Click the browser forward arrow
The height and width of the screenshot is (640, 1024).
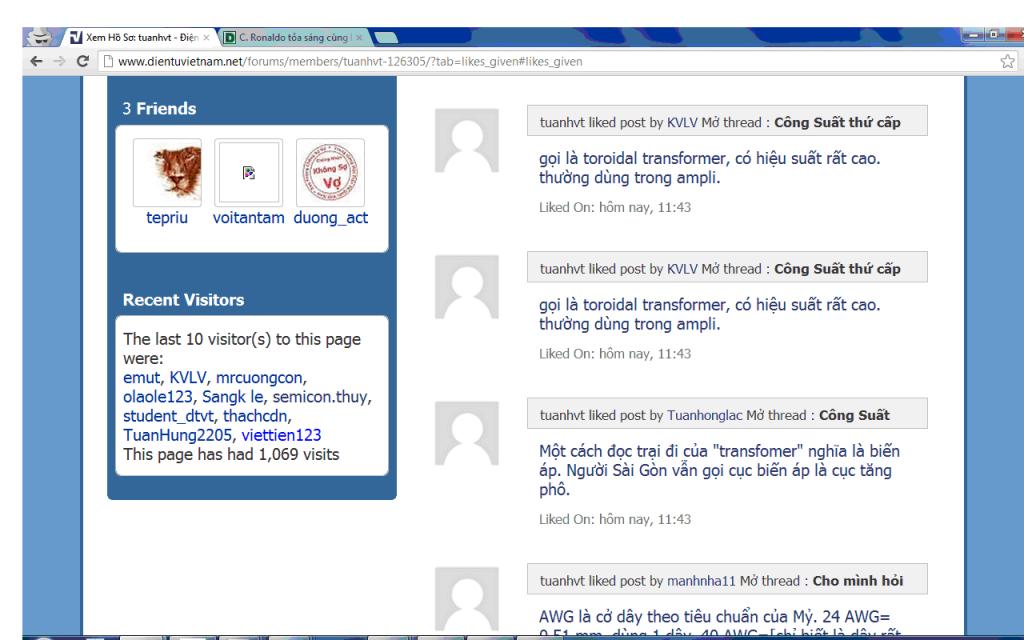point(59,61)
